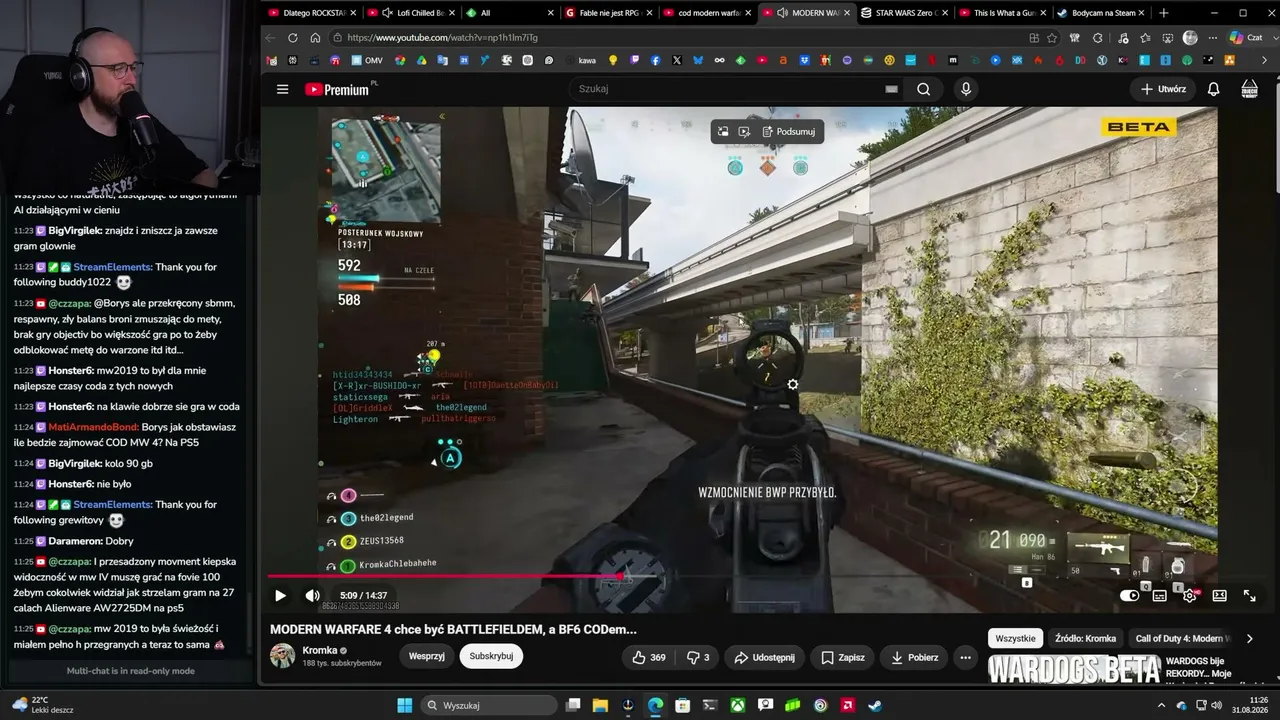Click the taskbar Wyszukaj search box

click(x=489, y=705)
